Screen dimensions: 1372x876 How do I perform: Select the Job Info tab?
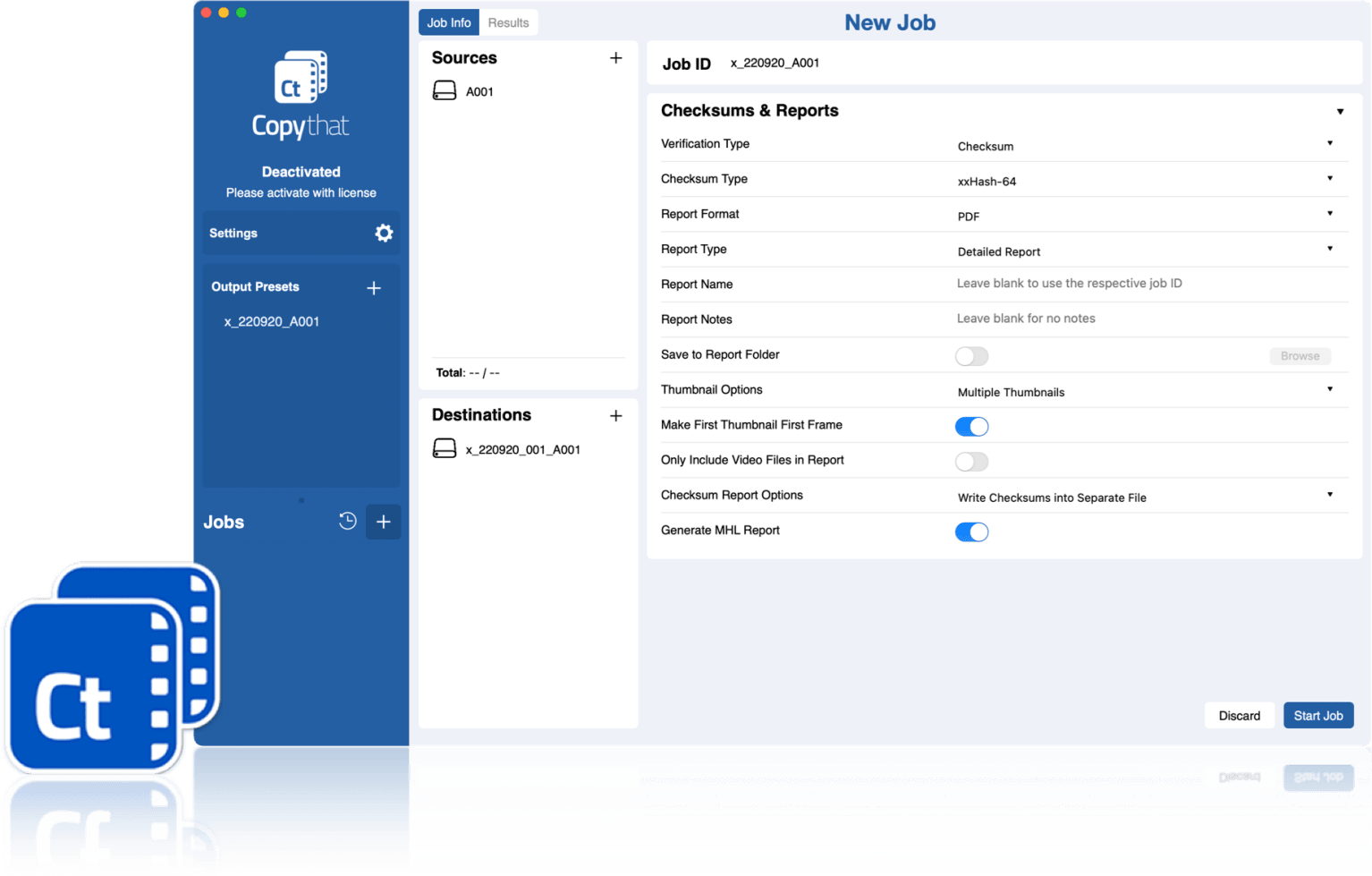[449, 23]
